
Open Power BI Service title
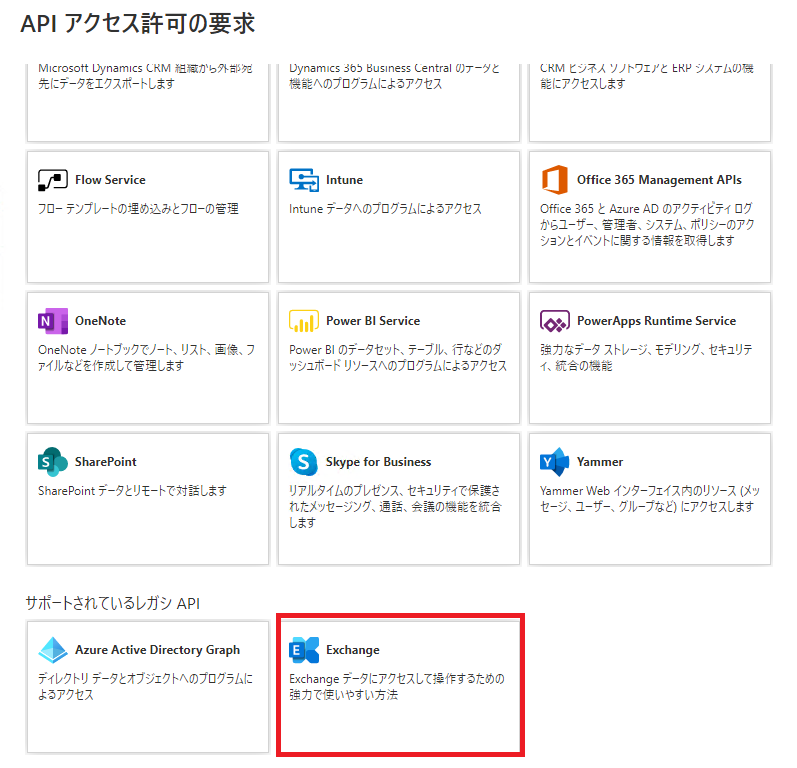point(373,321)
